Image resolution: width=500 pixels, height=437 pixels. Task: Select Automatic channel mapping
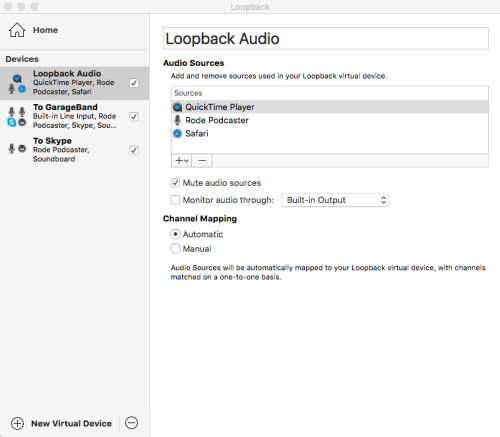tap(175, 234)
